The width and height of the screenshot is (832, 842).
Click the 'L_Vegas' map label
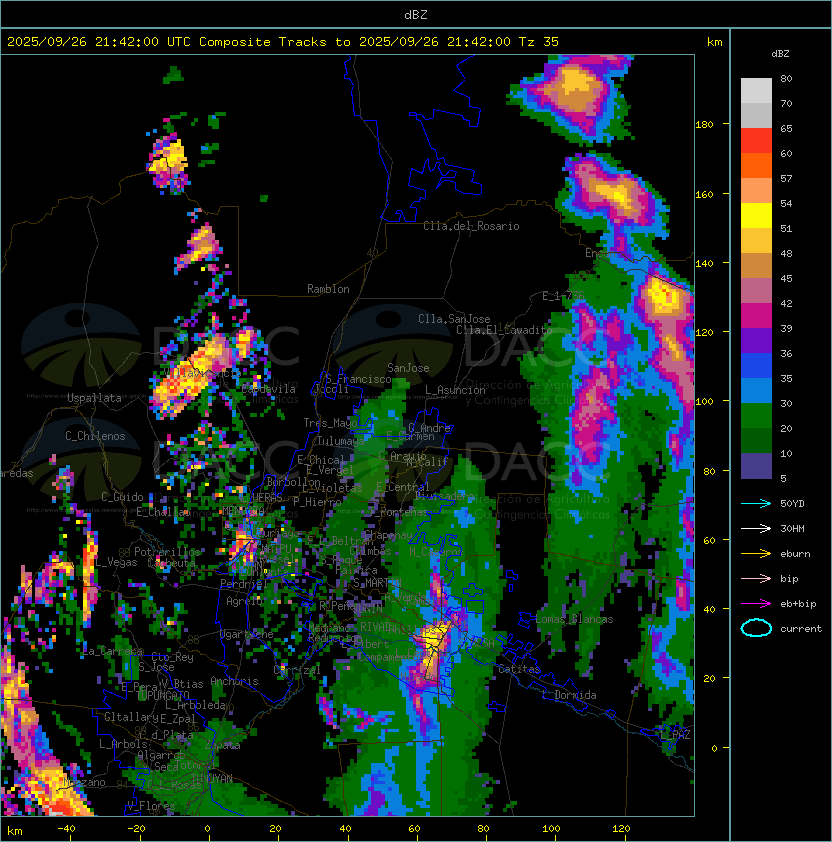pyautogui.click(x=116, y=562)
